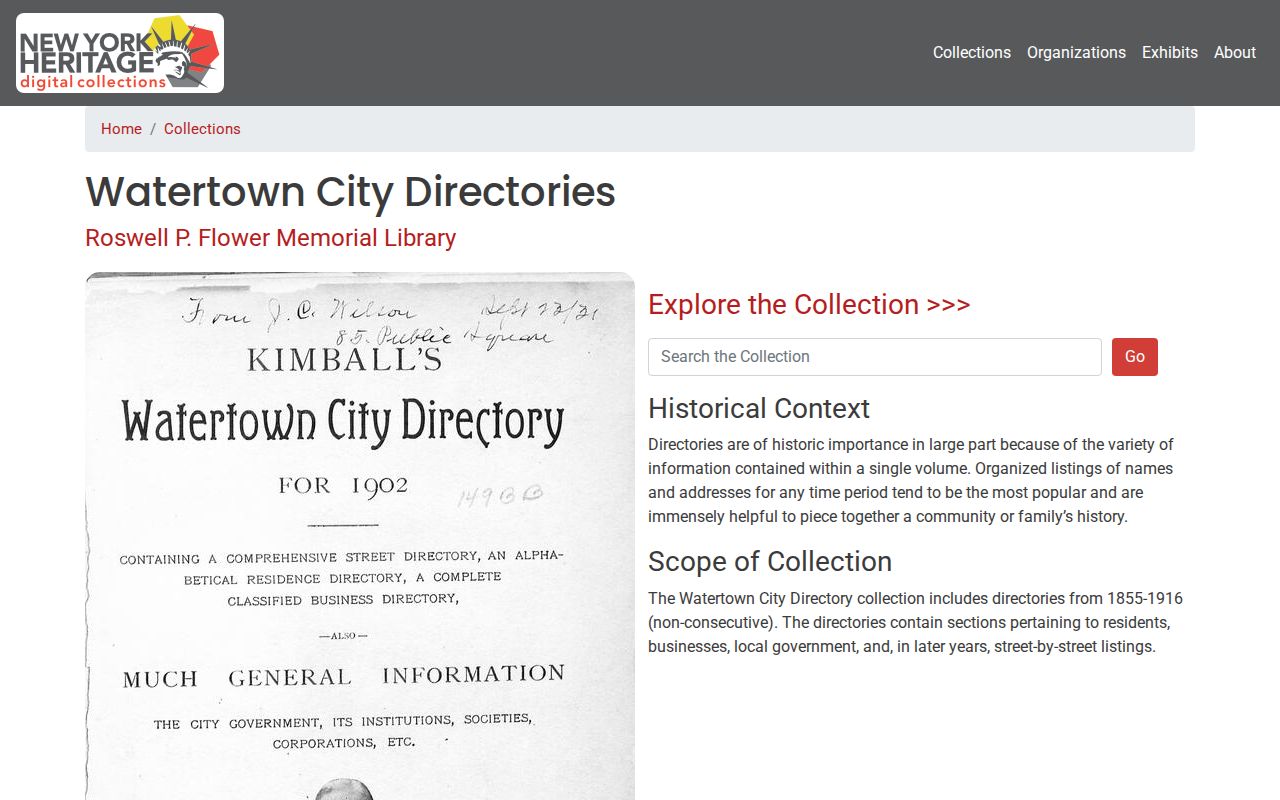Click the Watertown City Directories heading

point(350,192)
